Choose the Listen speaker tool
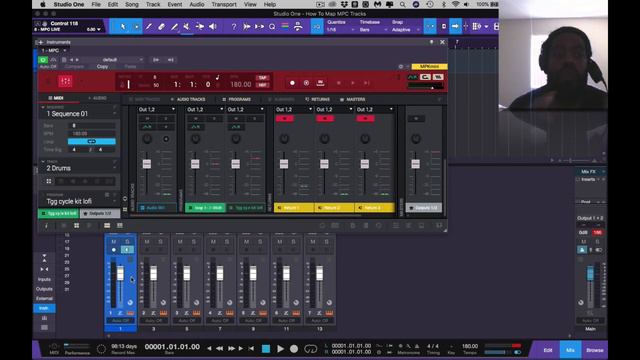Viewport: 640px width, 360px height. (213, 27)
